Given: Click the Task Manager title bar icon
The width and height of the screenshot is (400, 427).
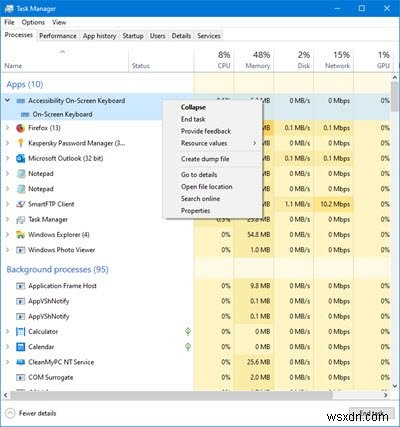Looking at the screenshot, I should coord(9,9).
